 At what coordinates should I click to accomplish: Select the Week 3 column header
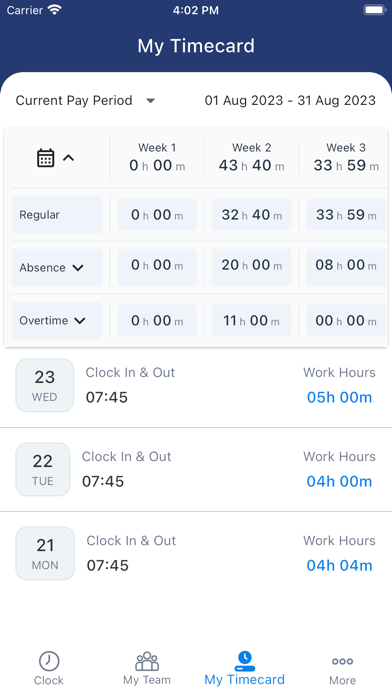point(346,158)
